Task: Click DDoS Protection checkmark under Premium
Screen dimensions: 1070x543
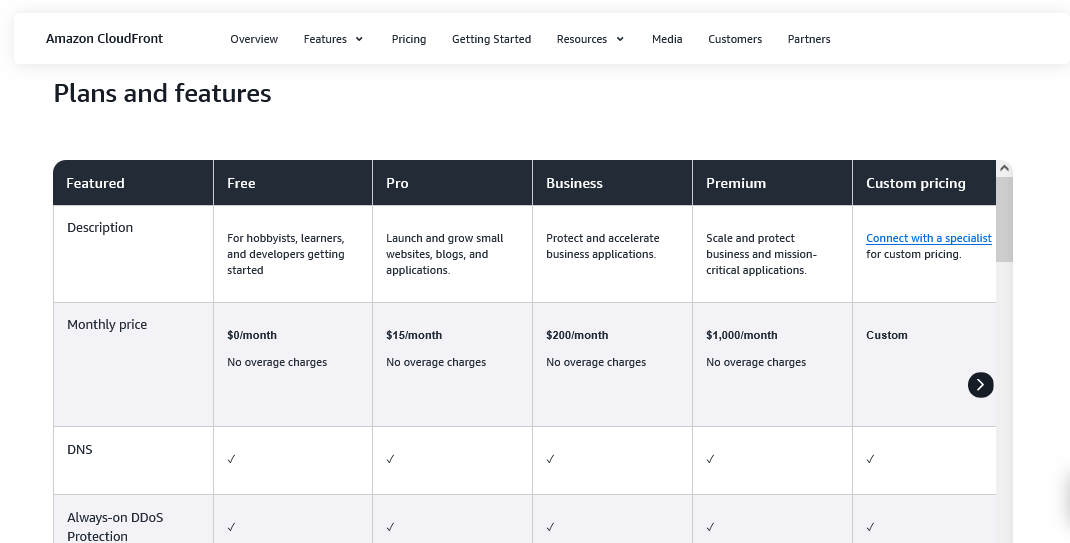Action: click(710, 527)
